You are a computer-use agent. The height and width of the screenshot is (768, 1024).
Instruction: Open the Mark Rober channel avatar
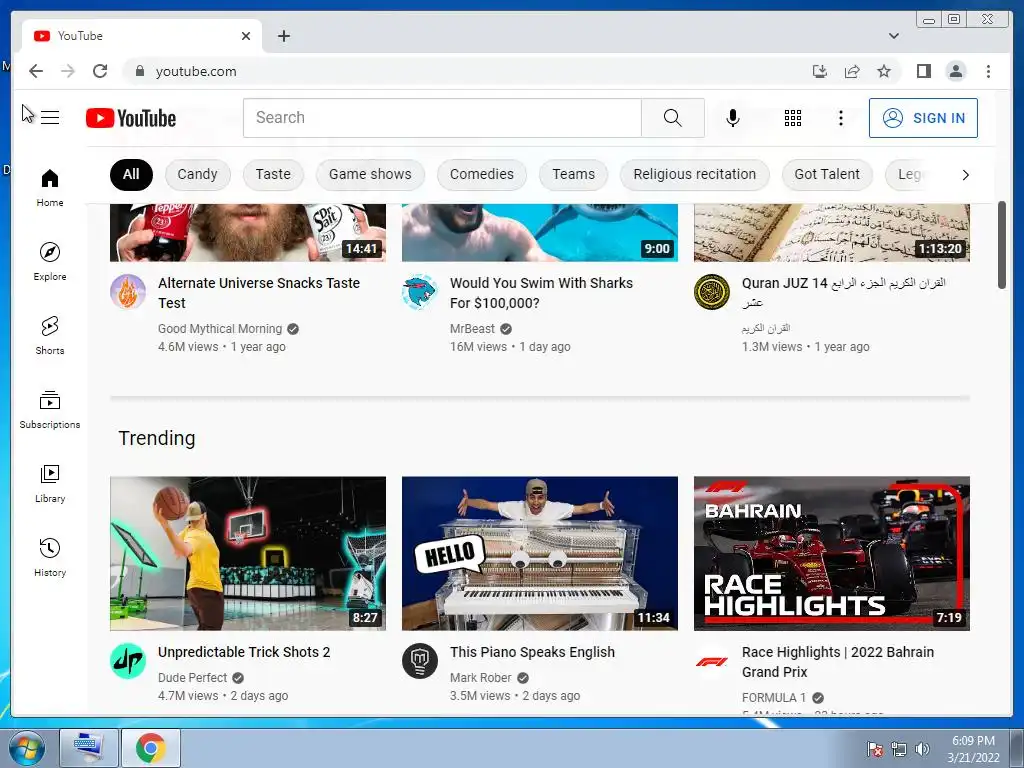[x=420, y=661]
